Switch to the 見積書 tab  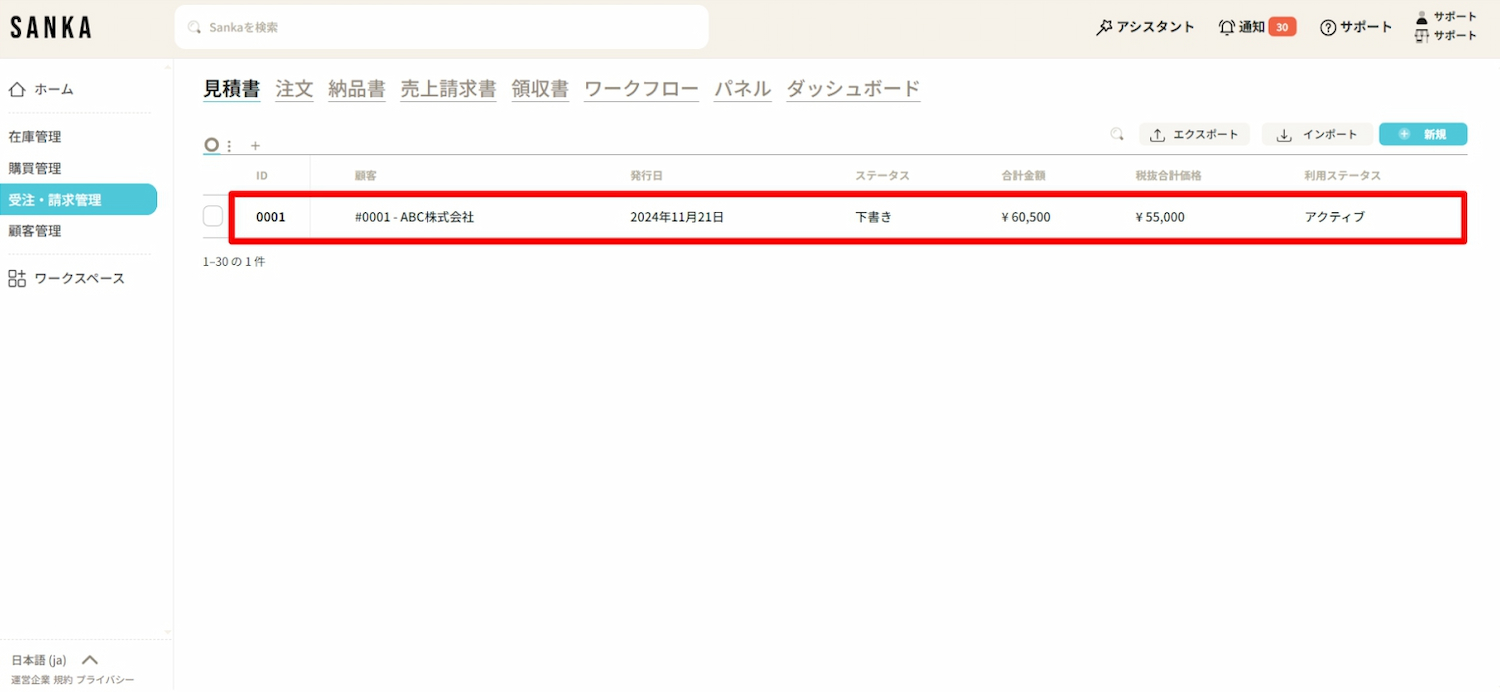[x=232, y=88]
